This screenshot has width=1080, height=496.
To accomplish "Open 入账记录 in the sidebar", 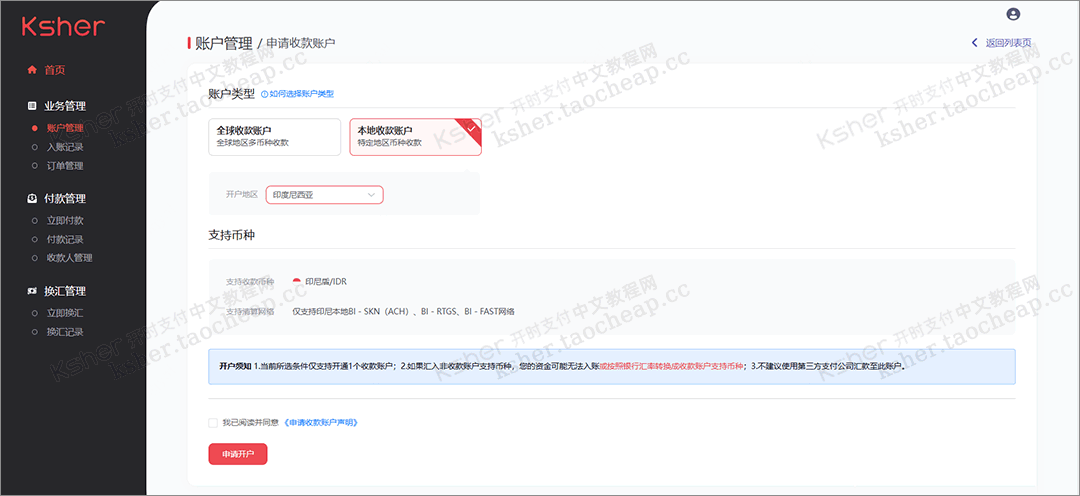I will [65, 147].
